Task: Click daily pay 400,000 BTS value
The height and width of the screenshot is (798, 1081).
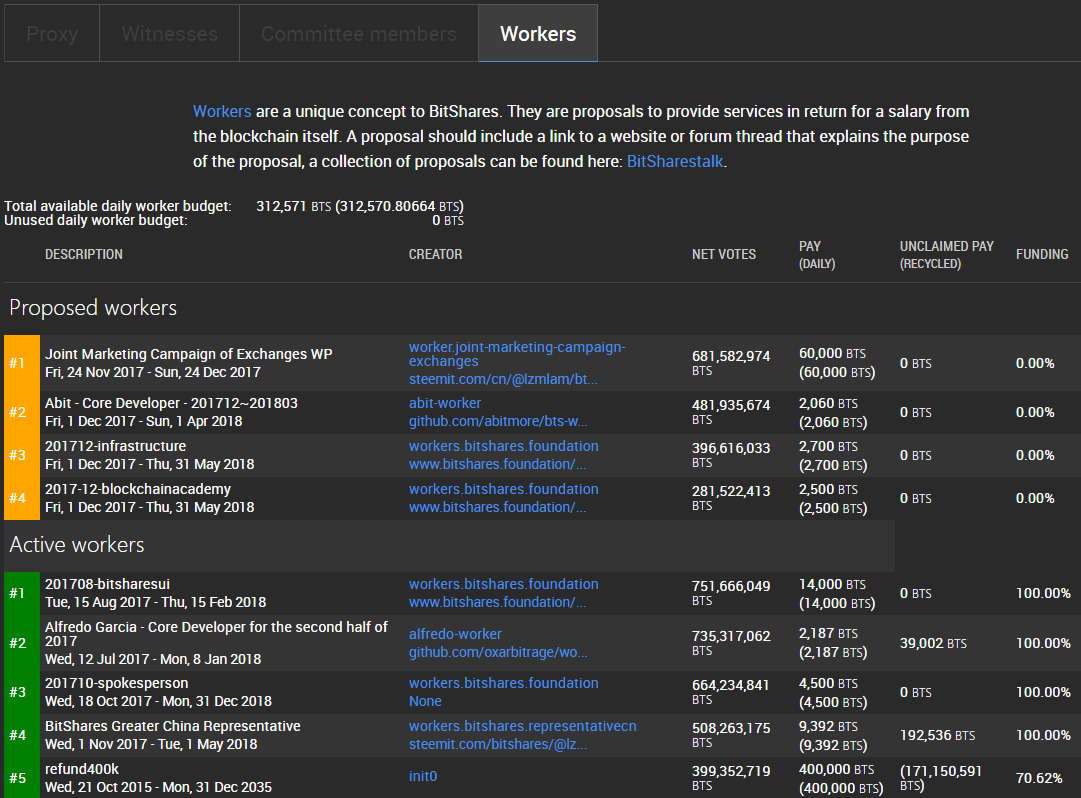Action: [x=836, y=770]
